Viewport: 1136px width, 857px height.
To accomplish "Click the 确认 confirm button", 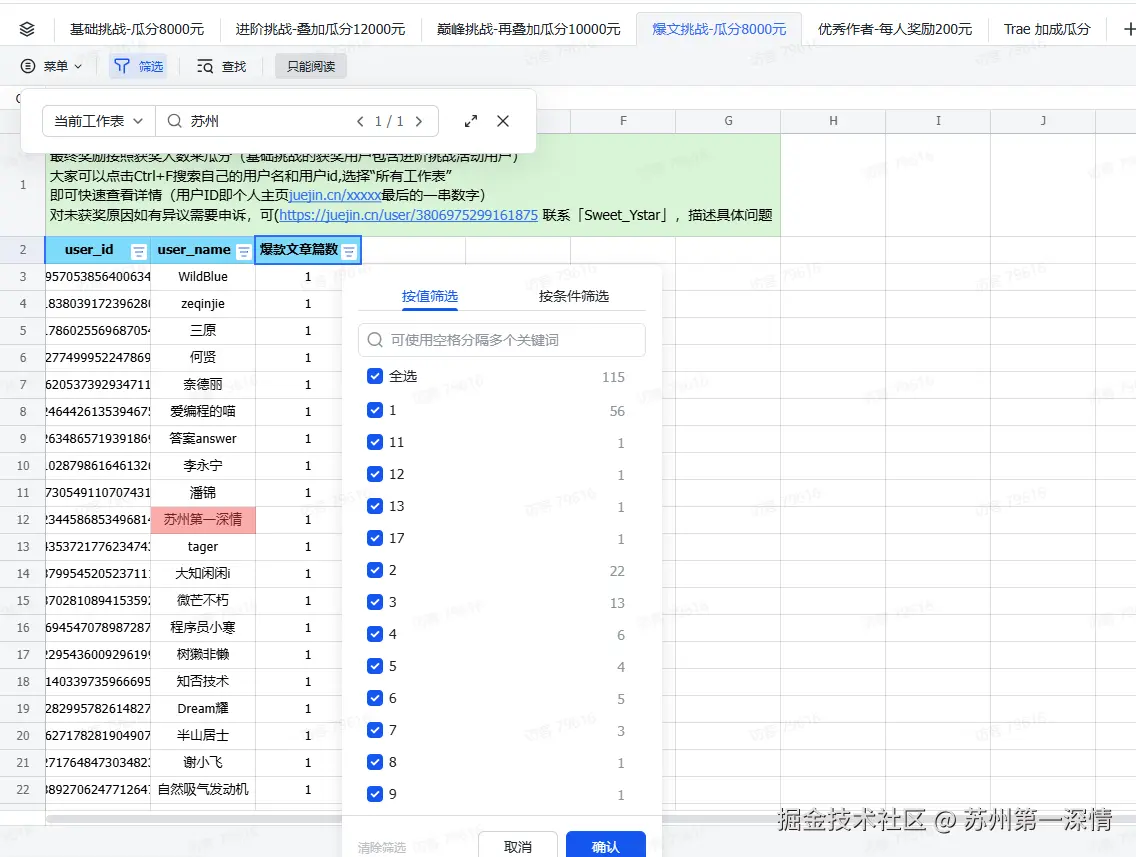I will (605, 846).
